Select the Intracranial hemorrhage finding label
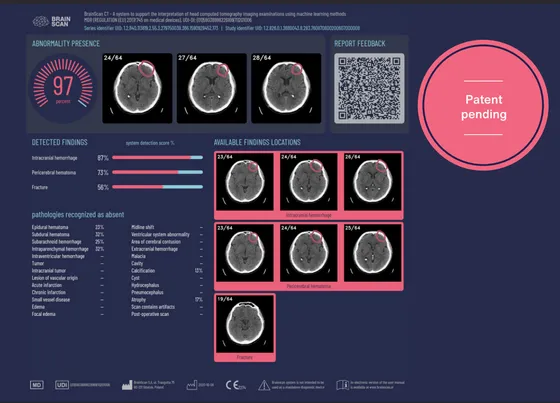560x403 pixels. click(54, 158)
